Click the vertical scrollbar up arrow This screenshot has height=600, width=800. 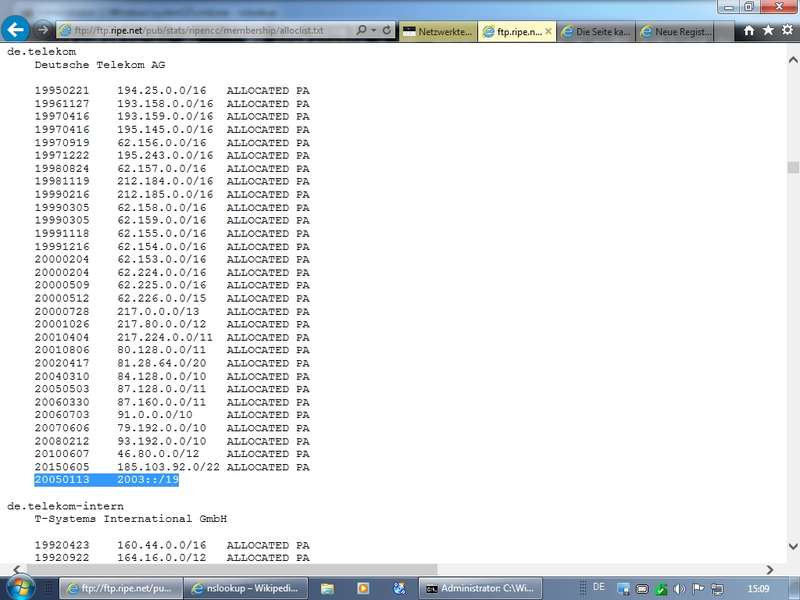coord(793,60)
